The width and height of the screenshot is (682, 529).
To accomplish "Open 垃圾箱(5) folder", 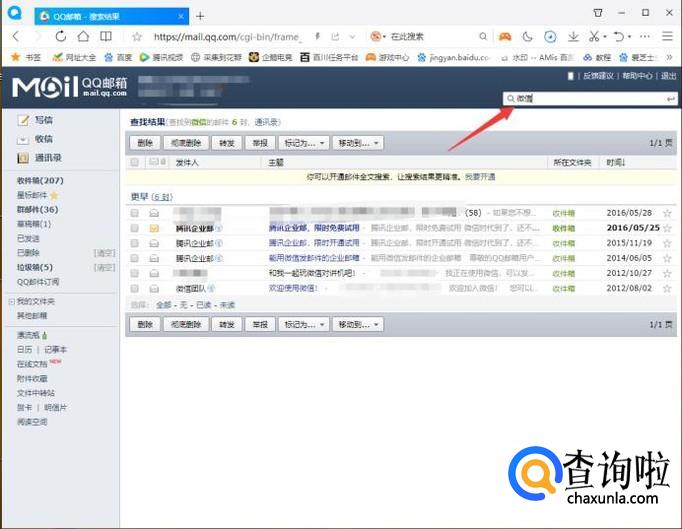I will (35, 267).
